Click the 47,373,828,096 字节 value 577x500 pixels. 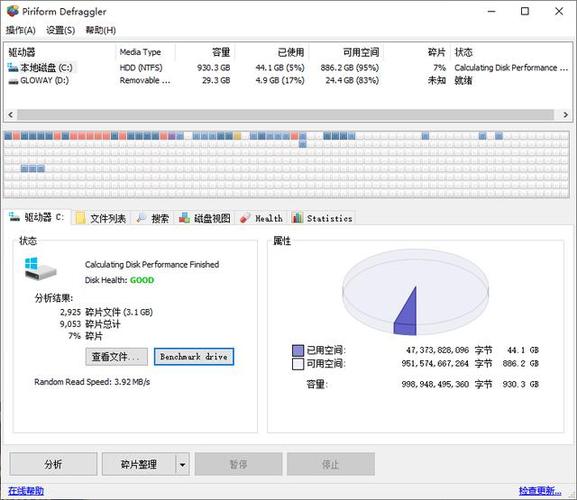point(449,350)
